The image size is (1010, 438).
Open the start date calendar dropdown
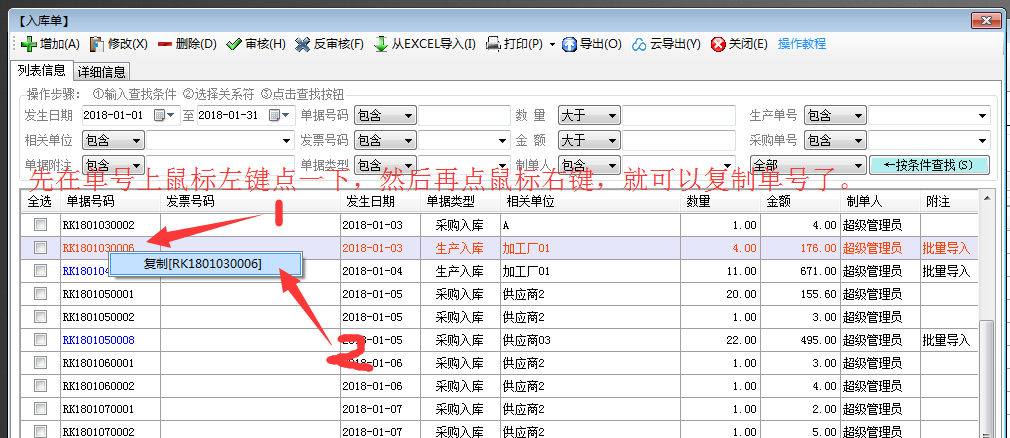click(x=164, y=115)
